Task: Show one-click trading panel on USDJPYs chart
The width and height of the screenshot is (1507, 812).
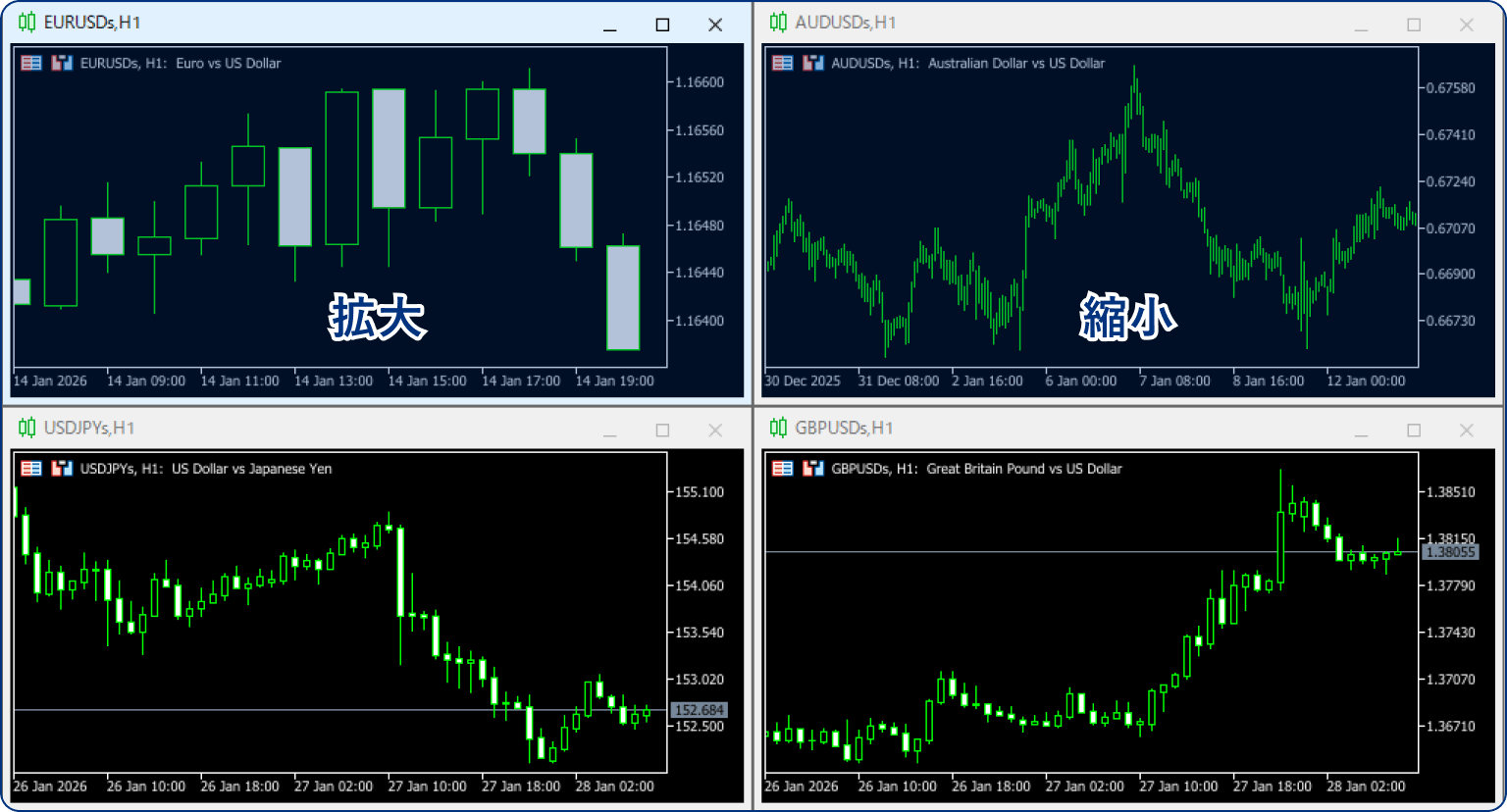Action: tap(31, 469)
